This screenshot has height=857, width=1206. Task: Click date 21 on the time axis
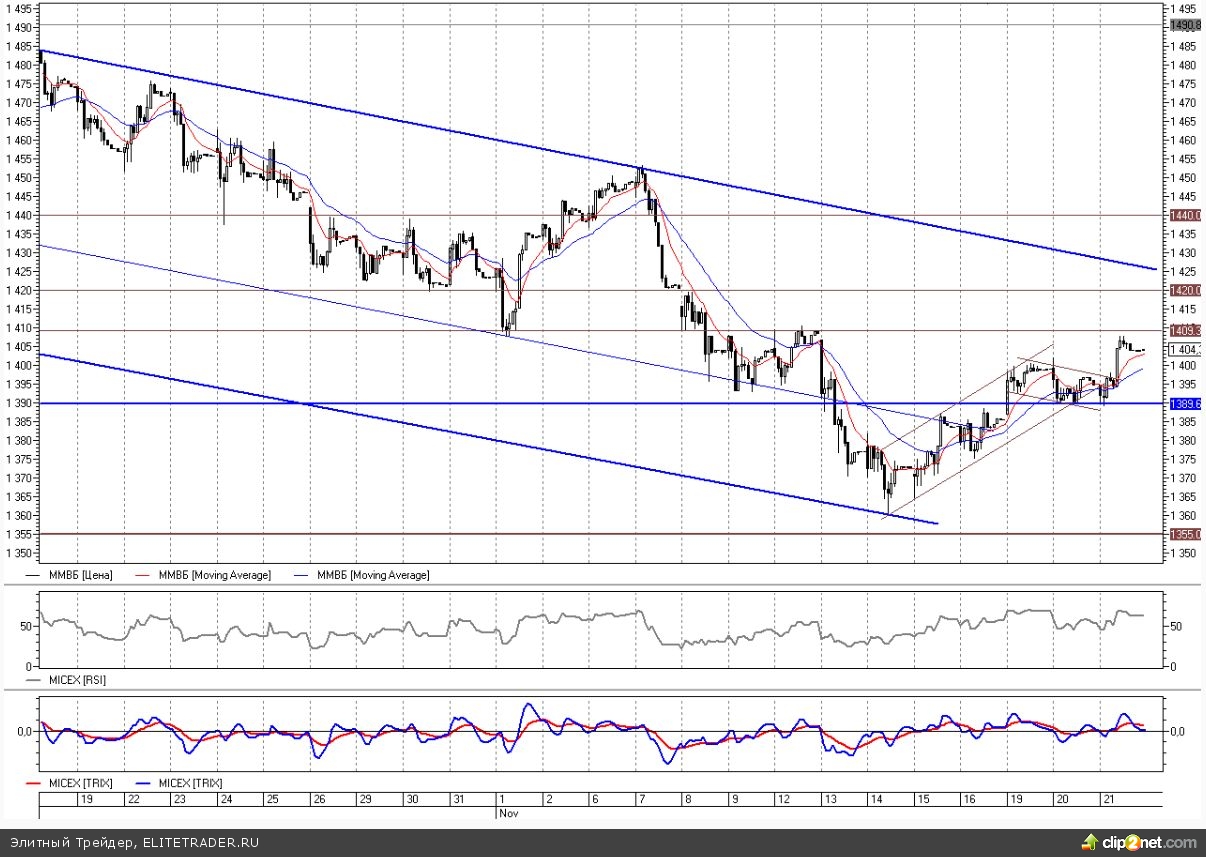1107,800
